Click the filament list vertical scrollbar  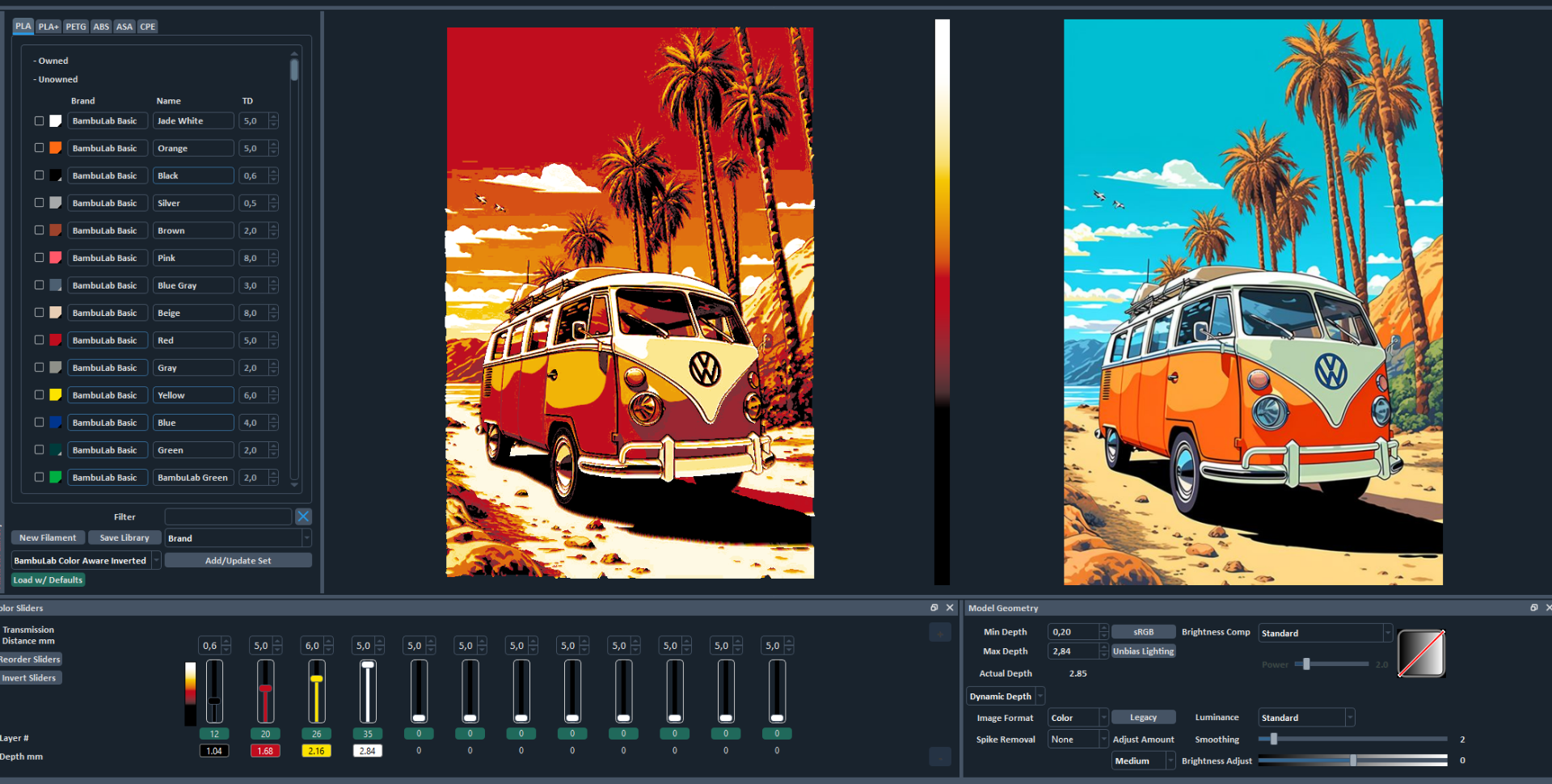294,70
